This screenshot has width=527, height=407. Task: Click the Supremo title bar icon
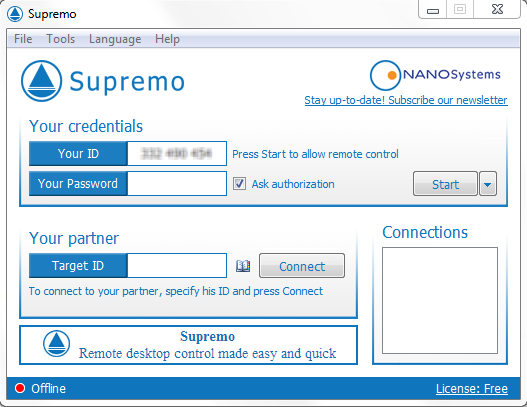click(x=15, y=14)
